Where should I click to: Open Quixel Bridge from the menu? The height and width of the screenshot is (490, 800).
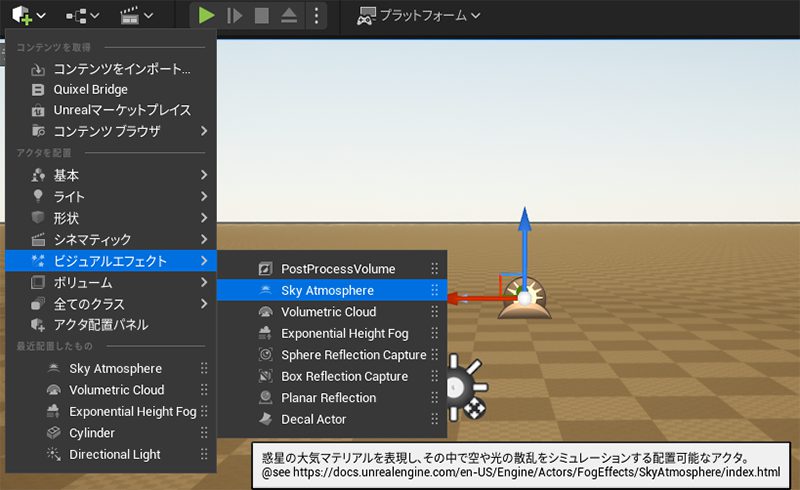[x=90, y=89]
